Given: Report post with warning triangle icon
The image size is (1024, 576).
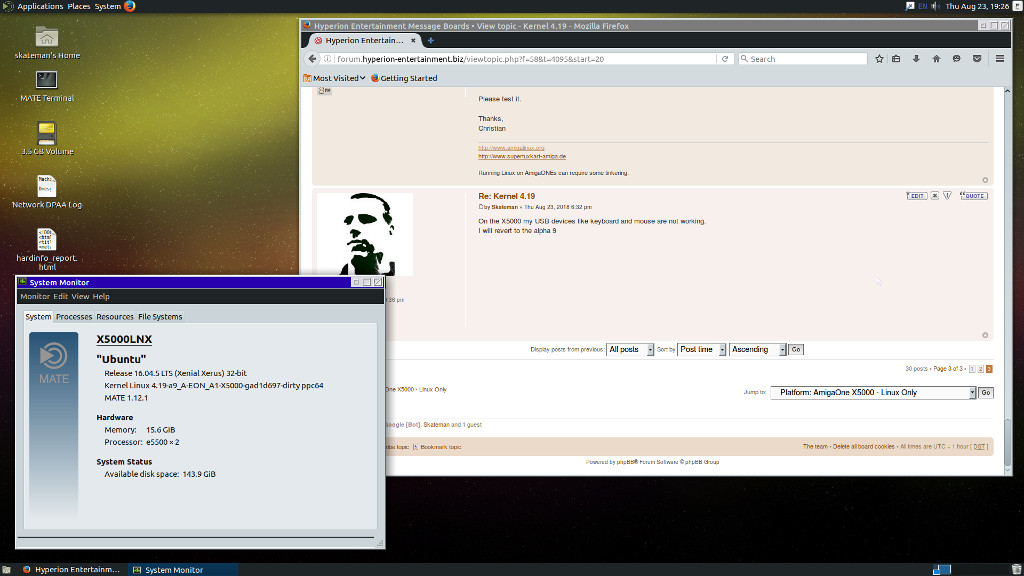Looking at the screenshot, I should [948, 196].
